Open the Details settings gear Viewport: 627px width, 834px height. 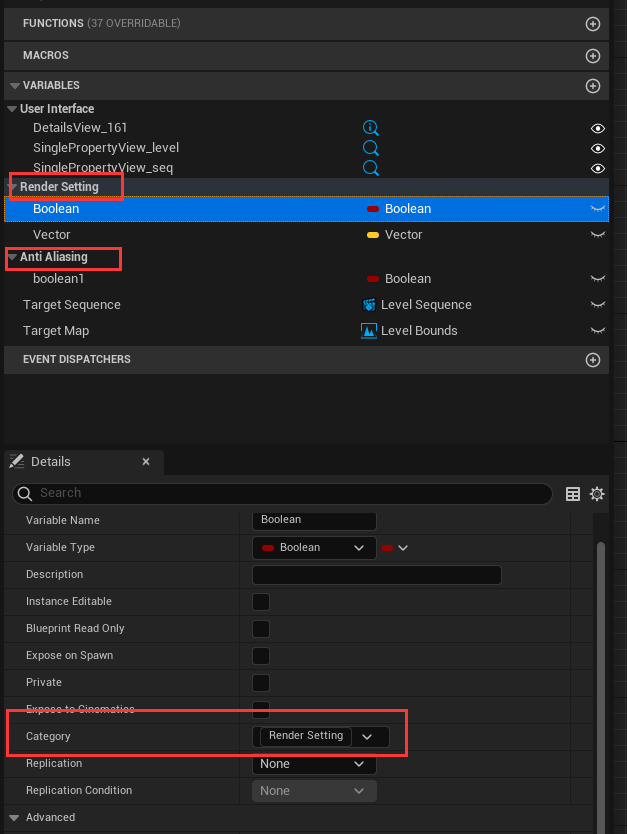597,493
